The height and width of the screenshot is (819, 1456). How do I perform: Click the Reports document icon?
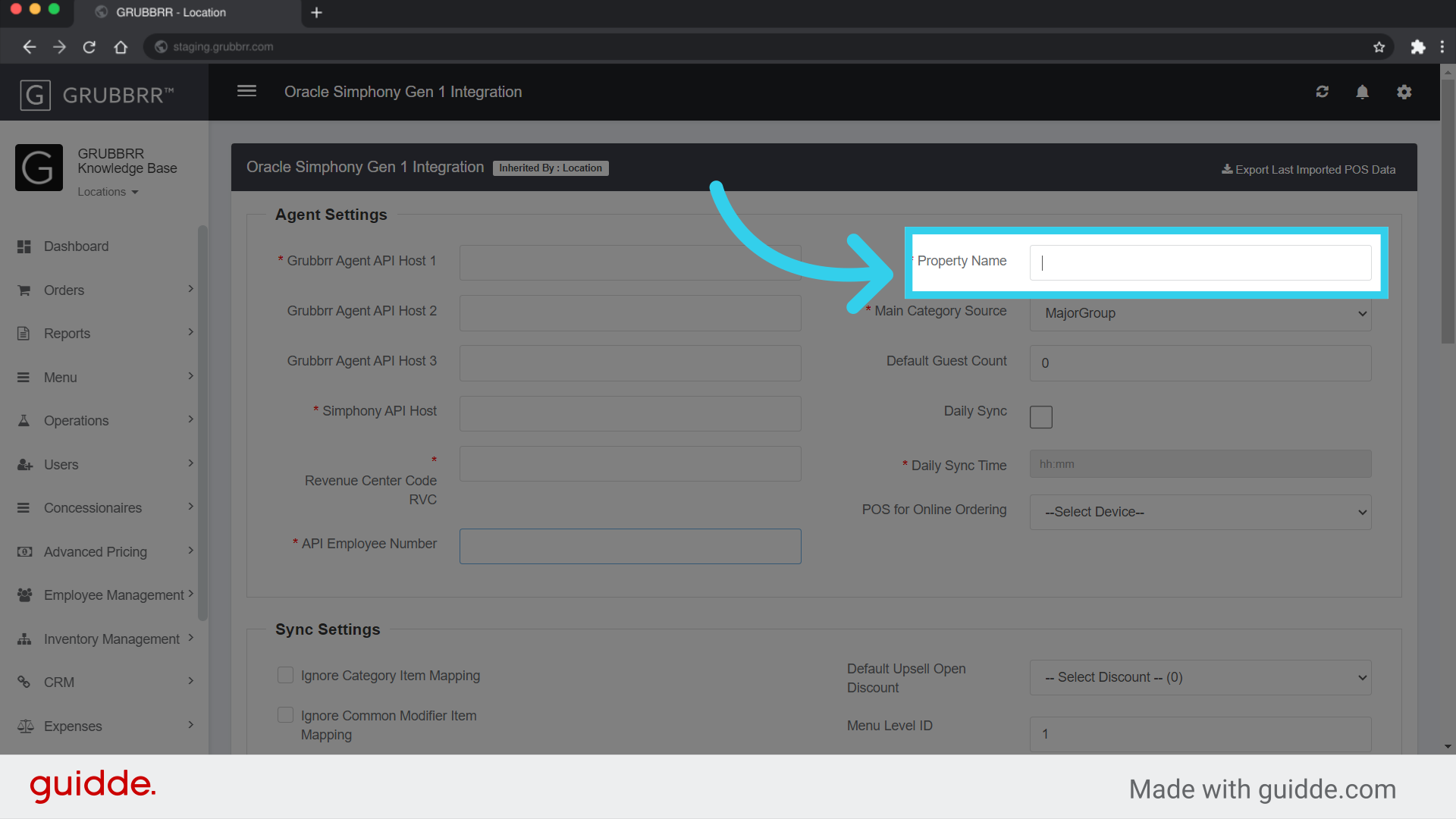coord(24,334)
